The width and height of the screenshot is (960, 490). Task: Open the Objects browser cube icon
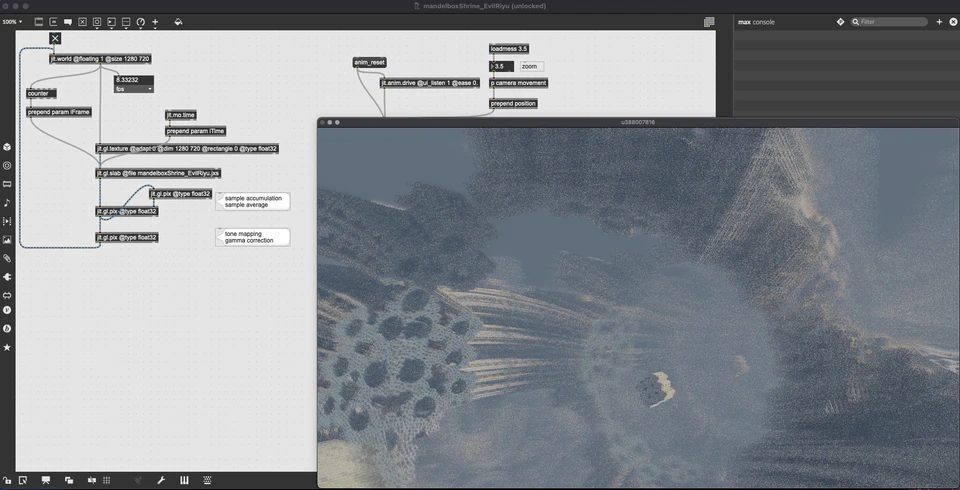click(7, 147)
